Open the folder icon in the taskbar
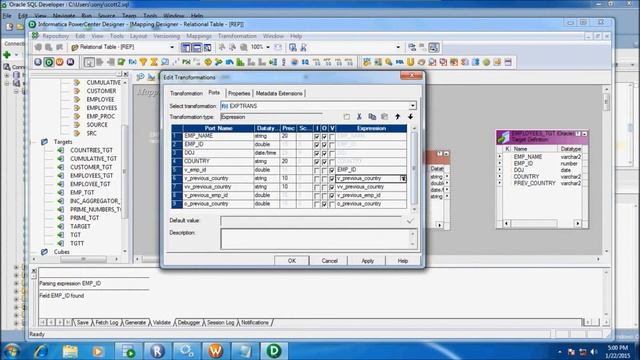The width and height of the screenshot is (640, 360). (70, 351)
